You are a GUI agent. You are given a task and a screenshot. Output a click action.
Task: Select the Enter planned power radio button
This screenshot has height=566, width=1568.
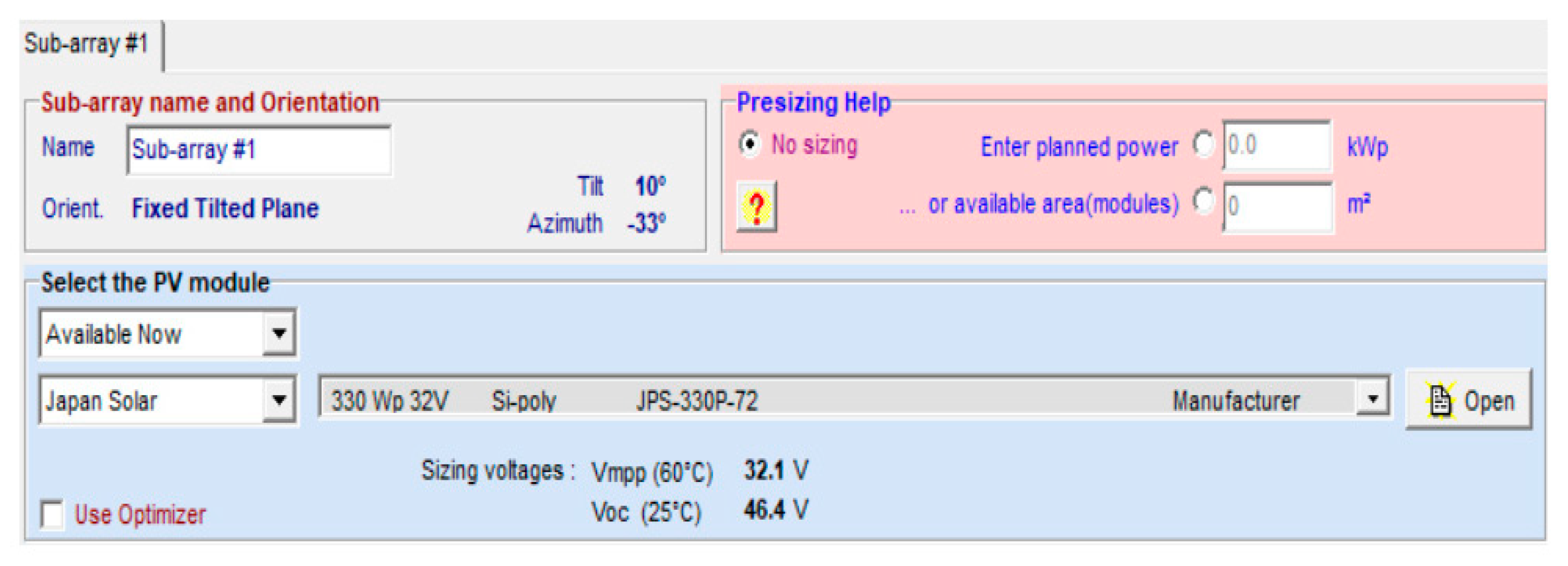1204,144
